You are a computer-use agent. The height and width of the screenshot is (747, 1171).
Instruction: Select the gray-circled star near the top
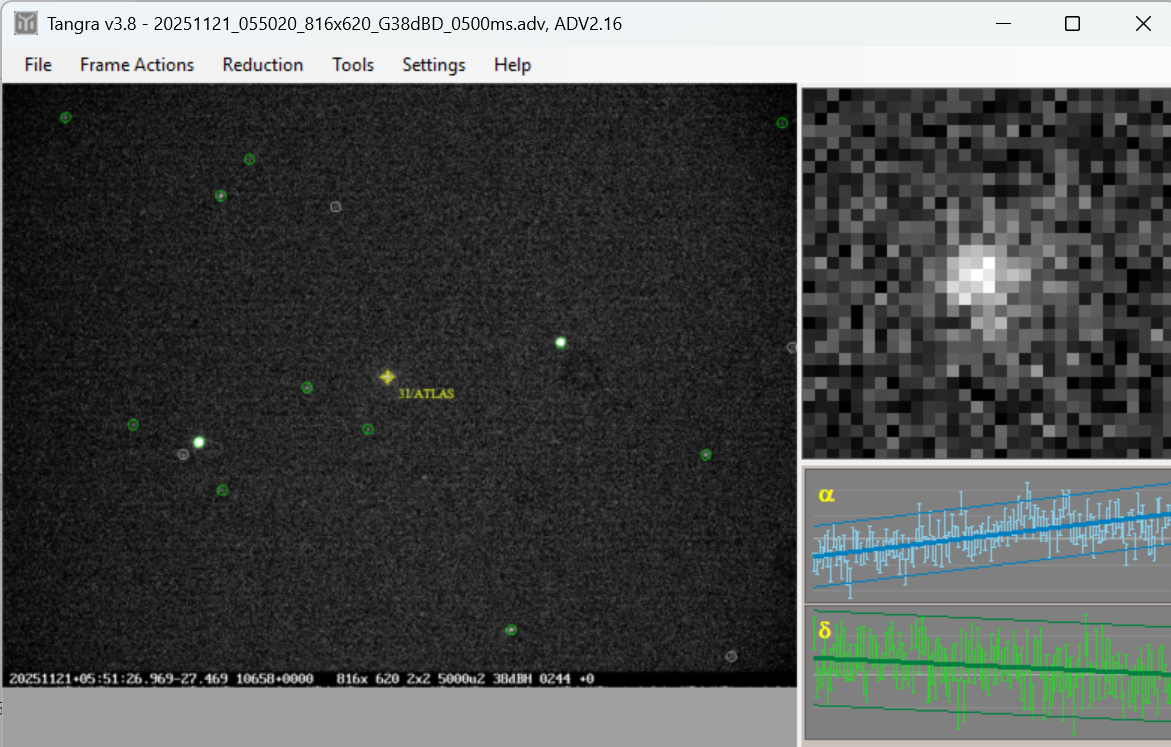pos(336,207)
